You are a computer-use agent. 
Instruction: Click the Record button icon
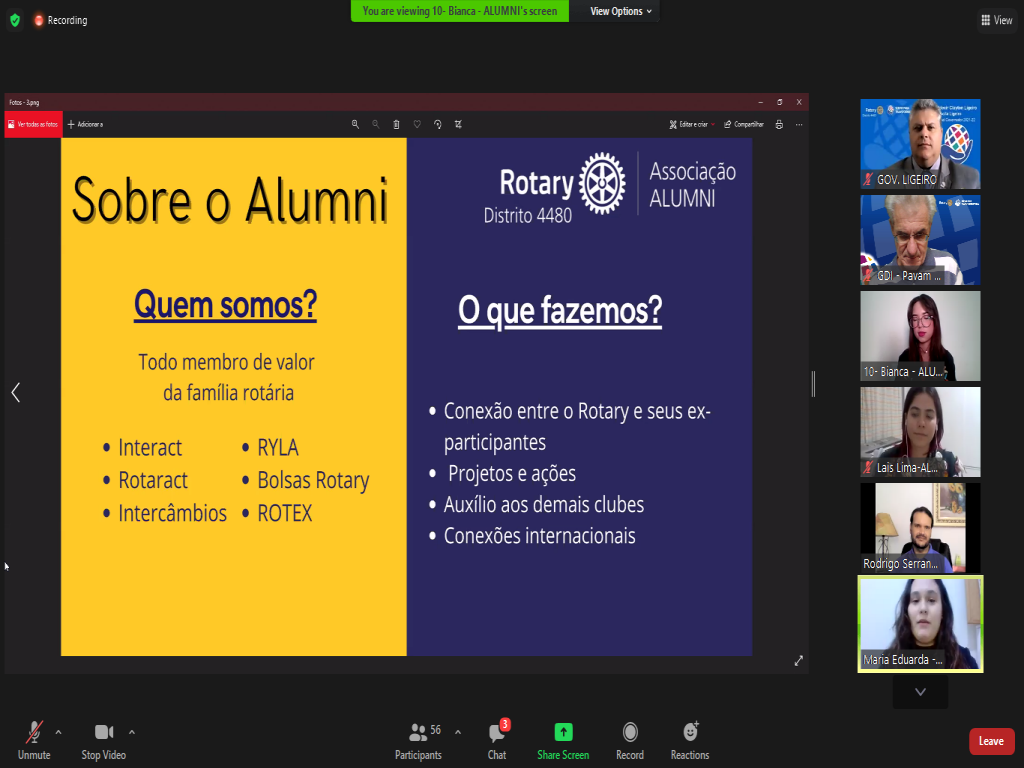(x=630, y=733)
